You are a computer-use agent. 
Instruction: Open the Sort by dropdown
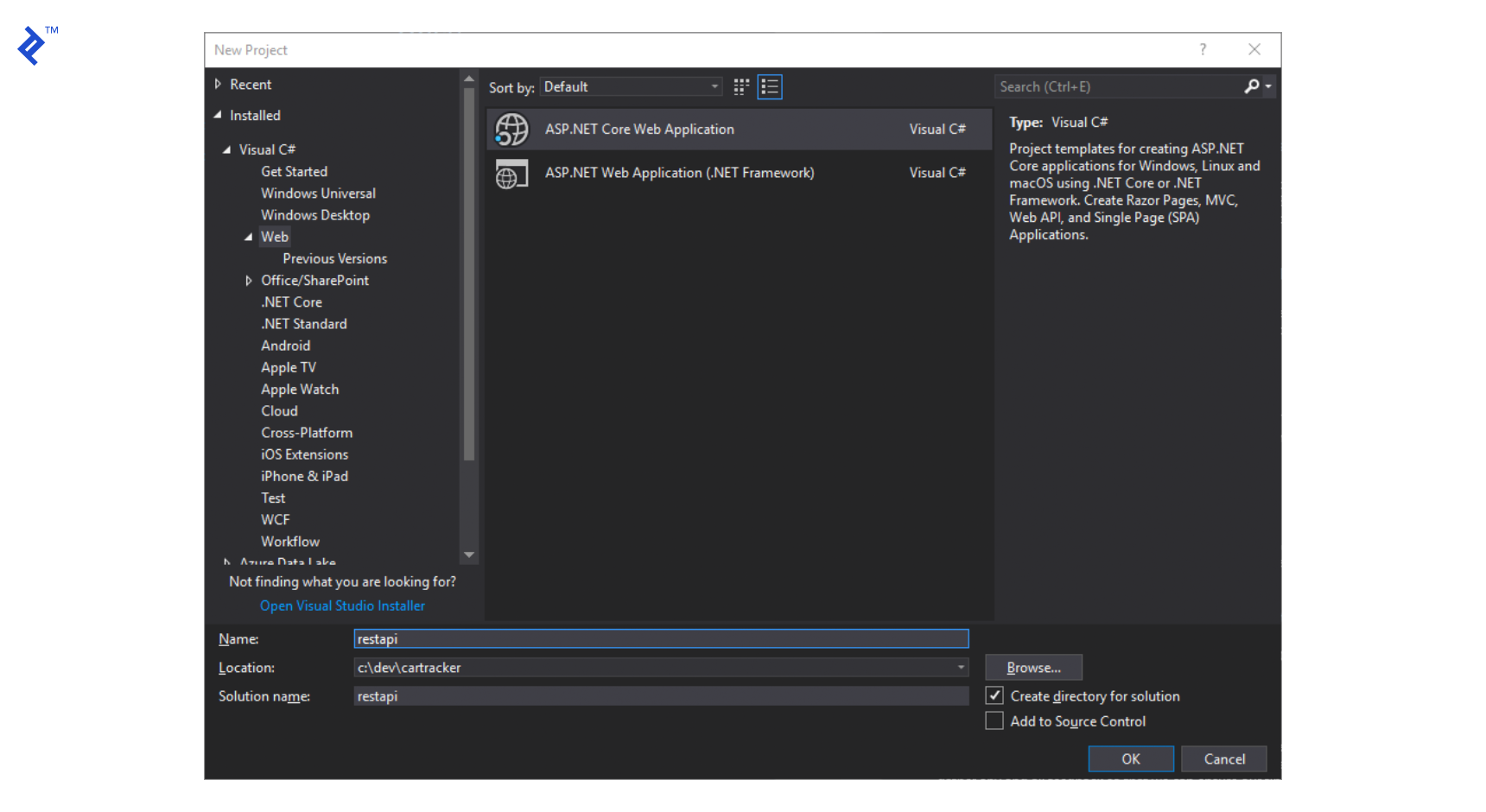[x=712, y=86]
